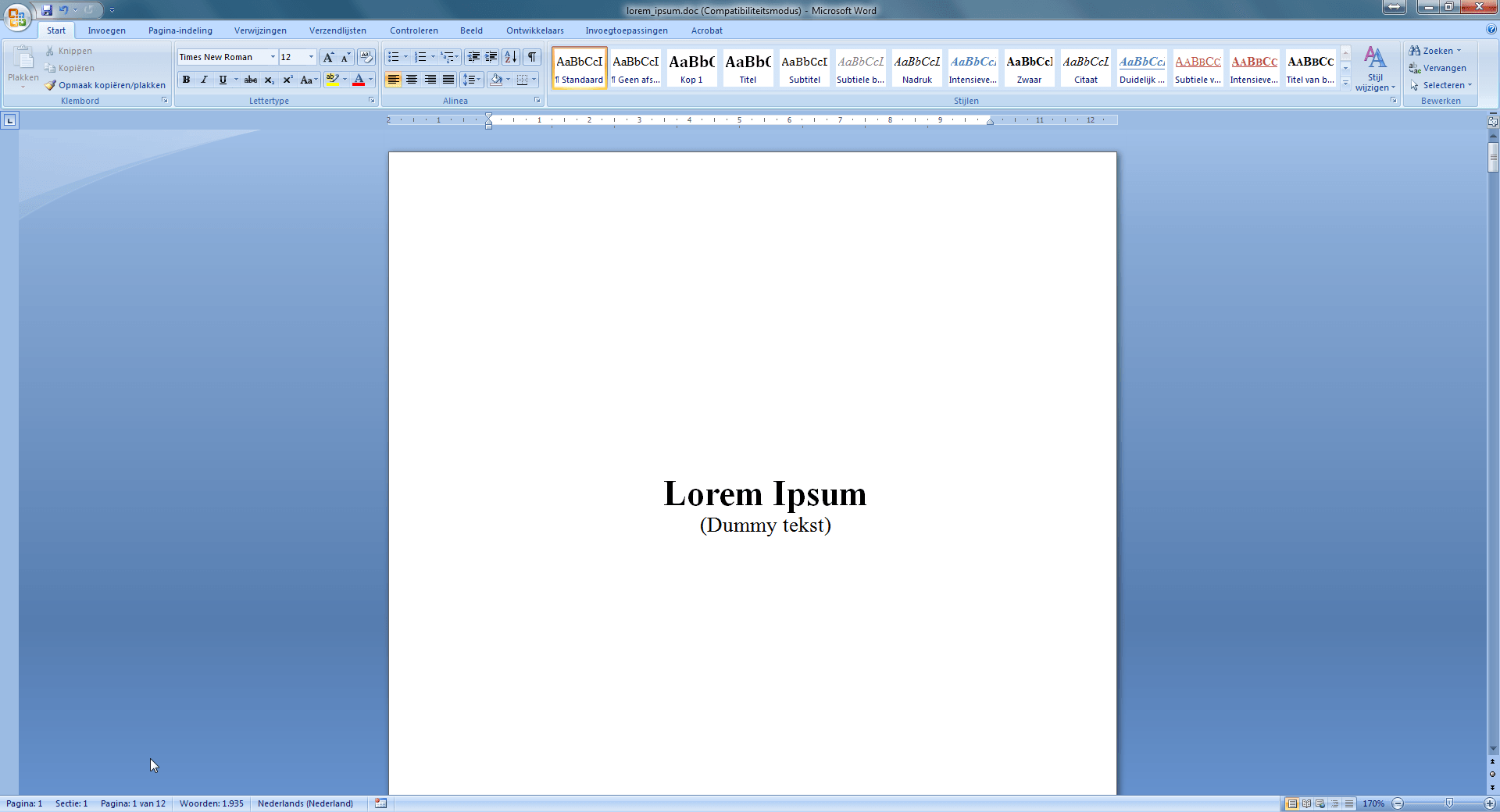
Task: Click the 170% zoom level button
Action: click(1373, 803)
